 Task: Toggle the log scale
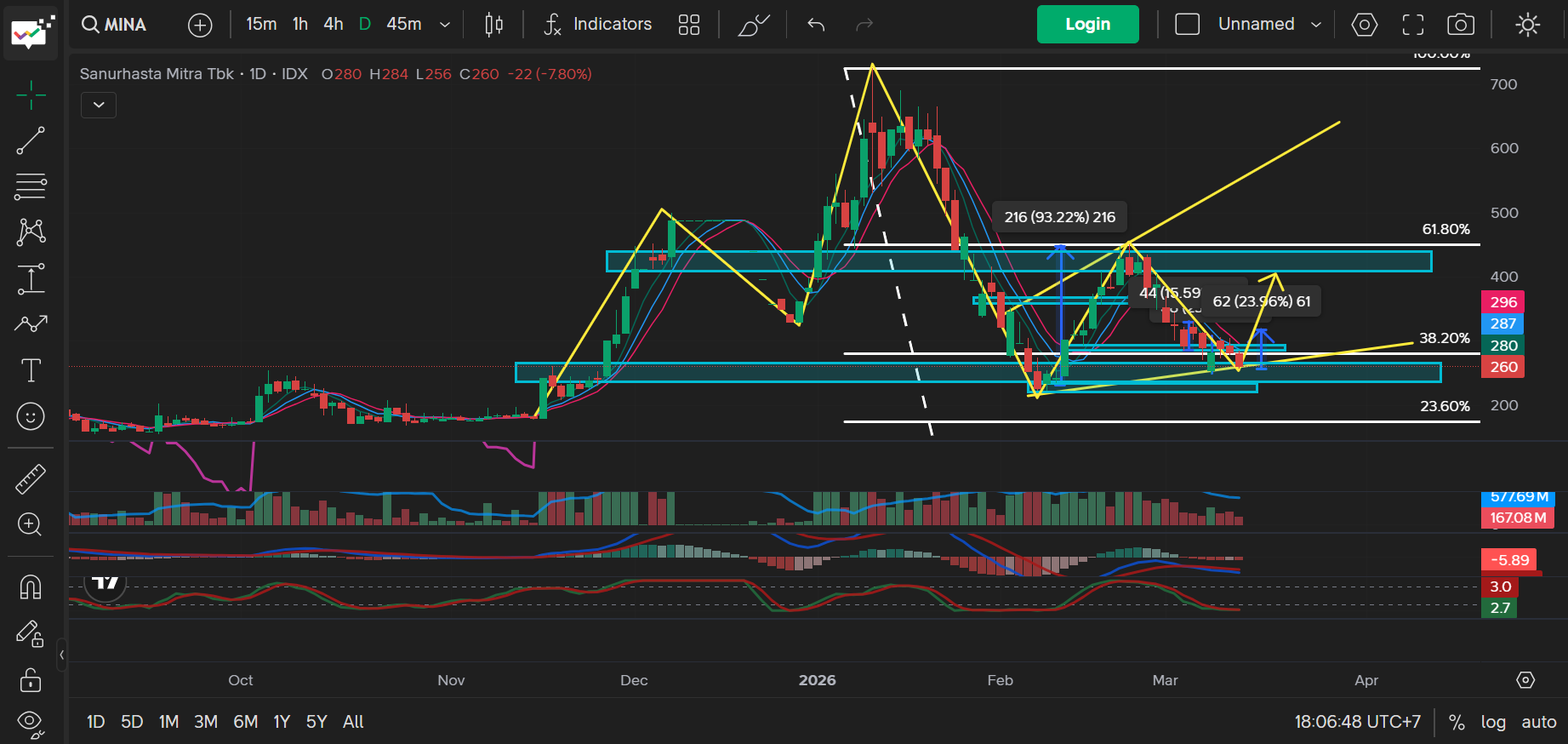[1493, 722]
